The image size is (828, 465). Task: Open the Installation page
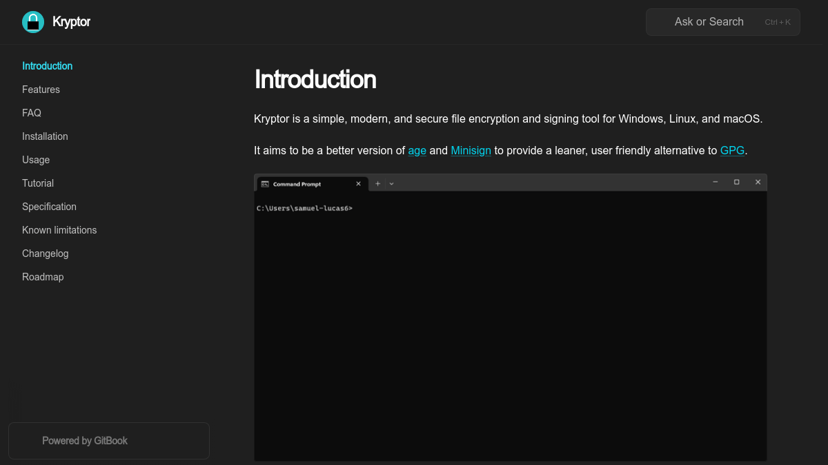pos(45,136)
